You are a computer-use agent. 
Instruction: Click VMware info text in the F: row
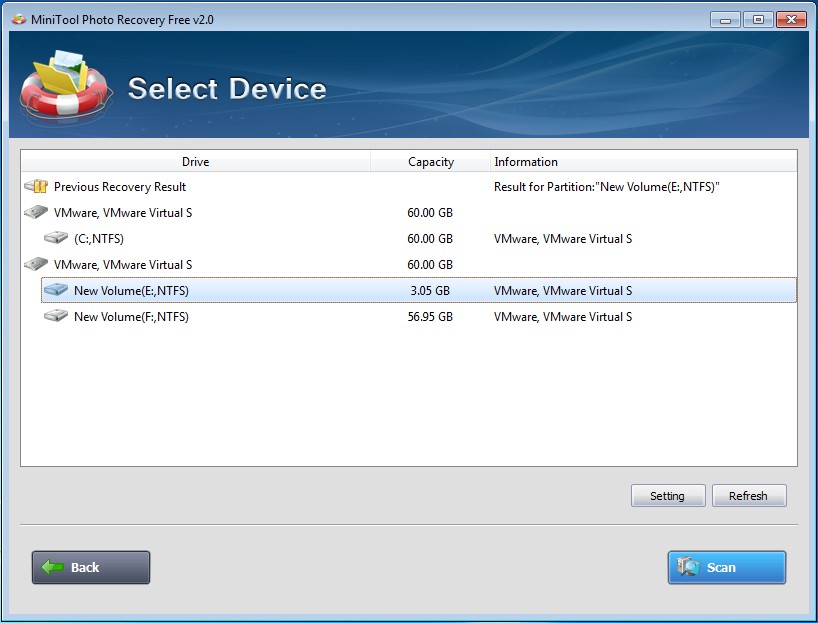563,317
